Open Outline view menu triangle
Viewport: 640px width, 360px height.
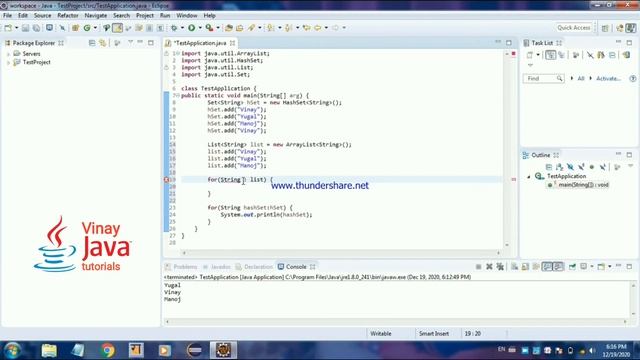[x=631, y=166]
